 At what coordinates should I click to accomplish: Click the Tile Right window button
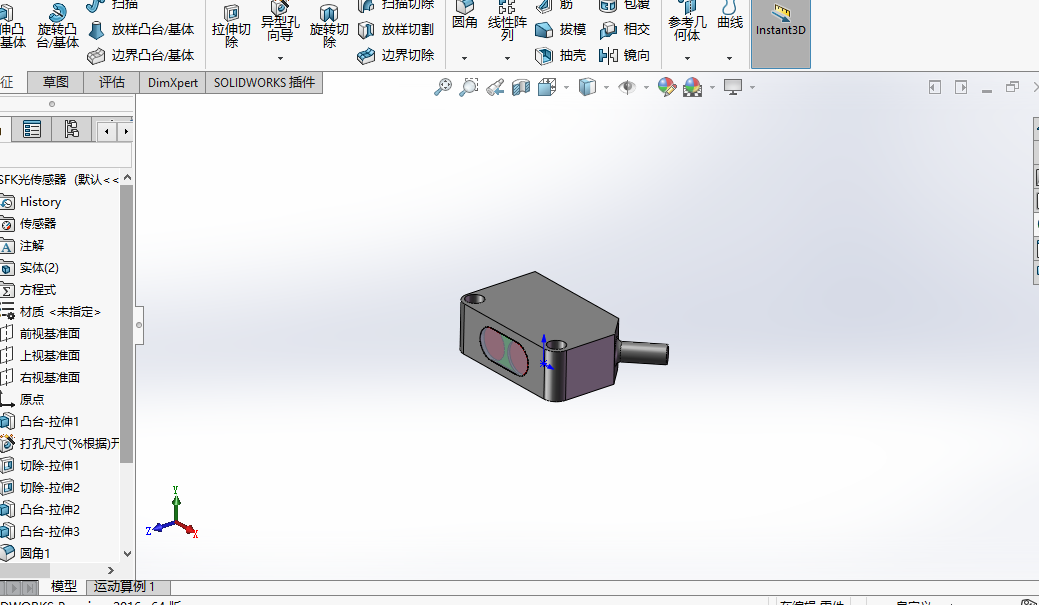tap(961, 87)
